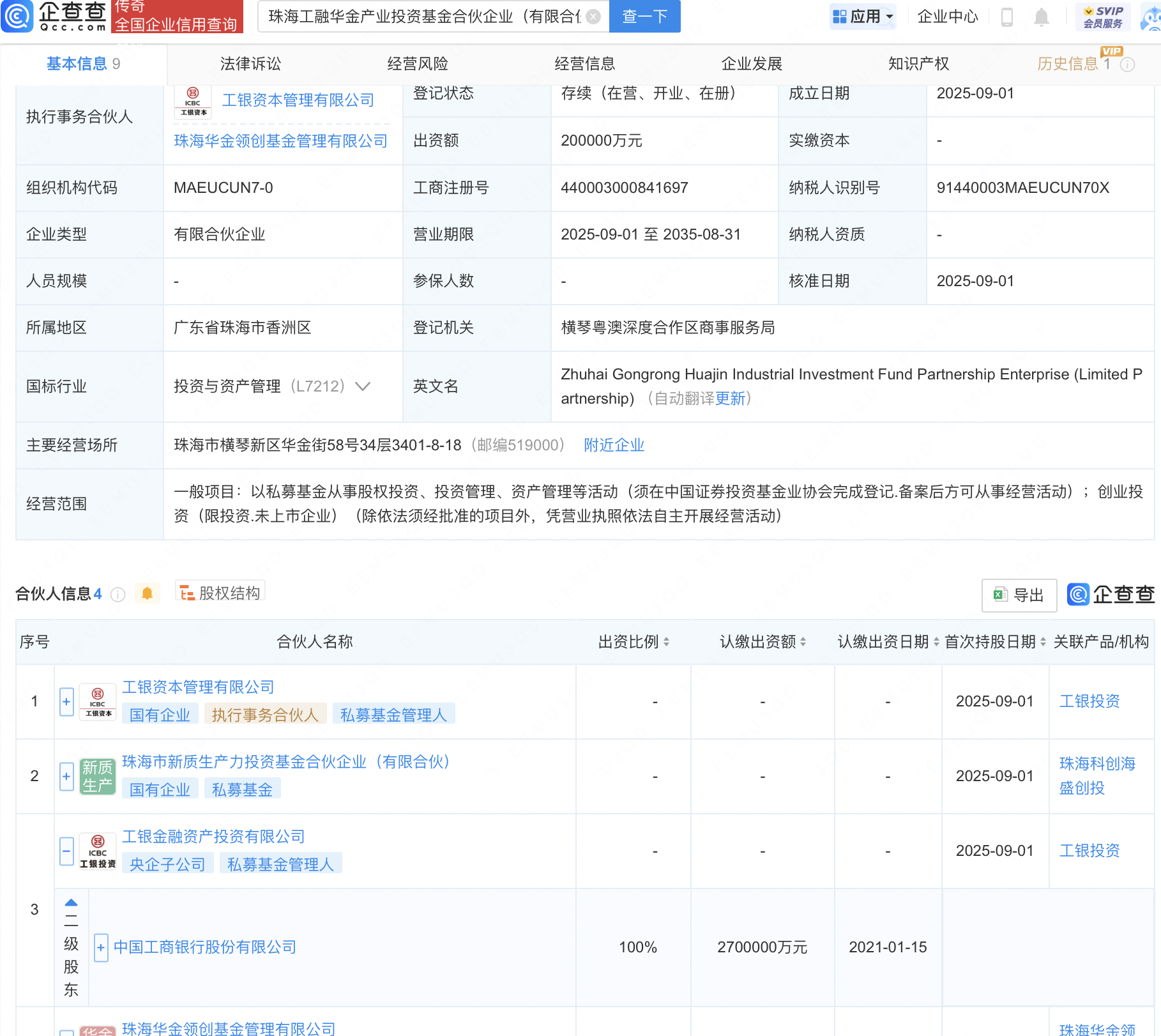Screen dimensions: 1161x1036
Task: Expand 中国工商银行股份有限公司 sub-shareholders
Action: [101, 947]
